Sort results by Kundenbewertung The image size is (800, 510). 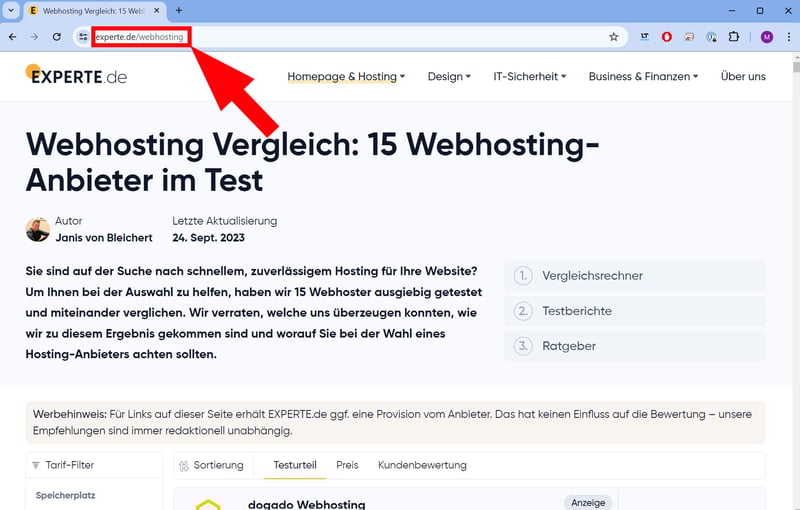click(x=422, y=465)
